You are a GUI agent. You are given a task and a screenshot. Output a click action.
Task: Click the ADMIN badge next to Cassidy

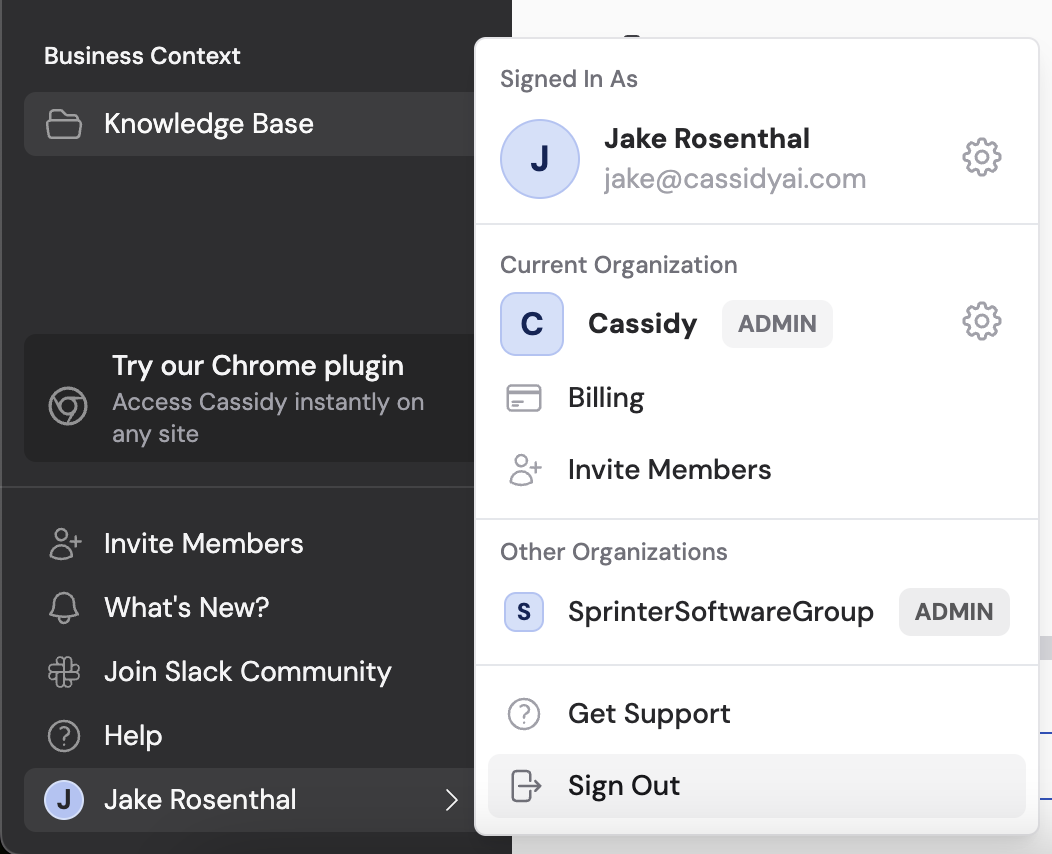click(777, 323)
